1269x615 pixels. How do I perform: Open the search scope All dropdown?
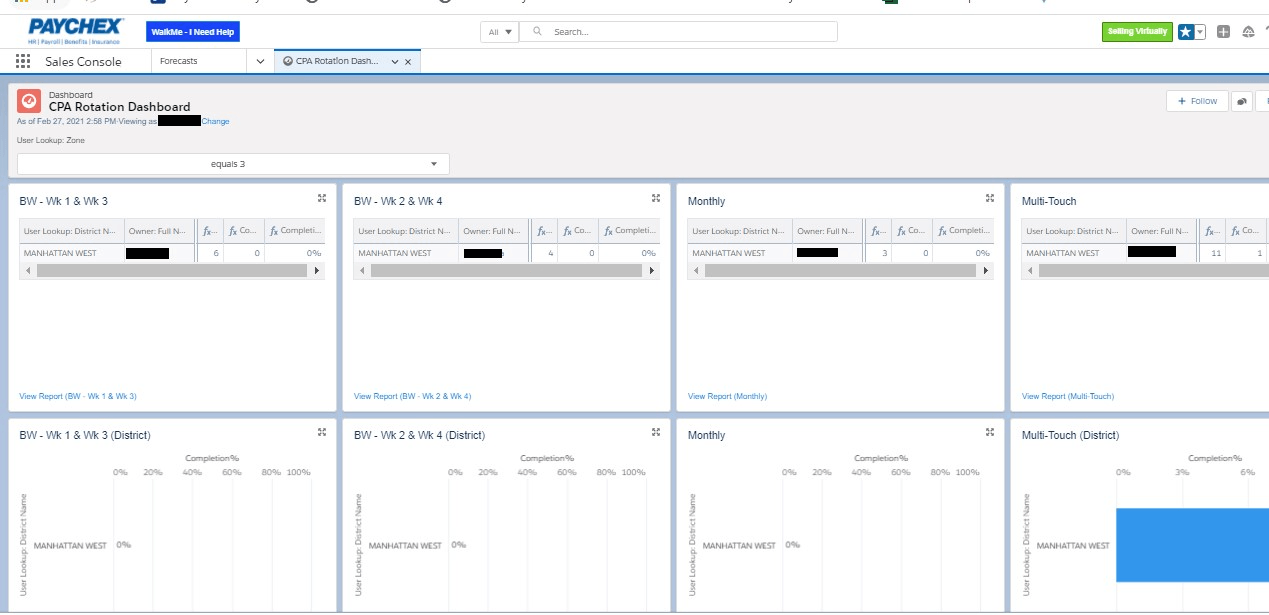click(500, 32)
